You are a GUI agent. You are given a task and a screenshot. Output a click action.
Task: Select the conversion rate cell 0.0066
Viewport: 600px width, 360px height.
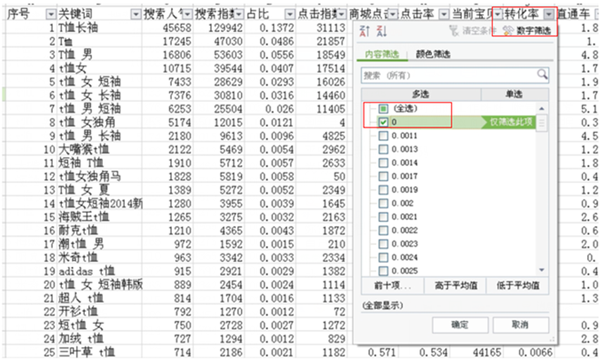pos(529,352)
